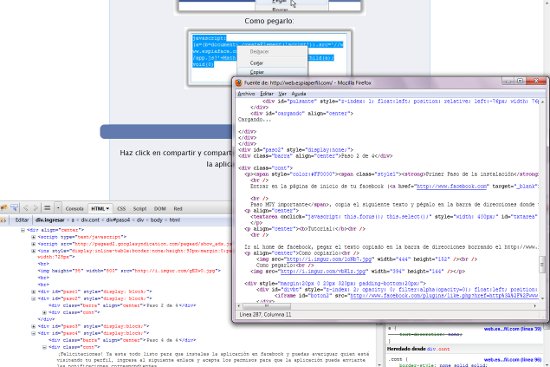Click the web.es...fil.com (línea 39) CSS source link
The image size is (550, 367).
512,329
